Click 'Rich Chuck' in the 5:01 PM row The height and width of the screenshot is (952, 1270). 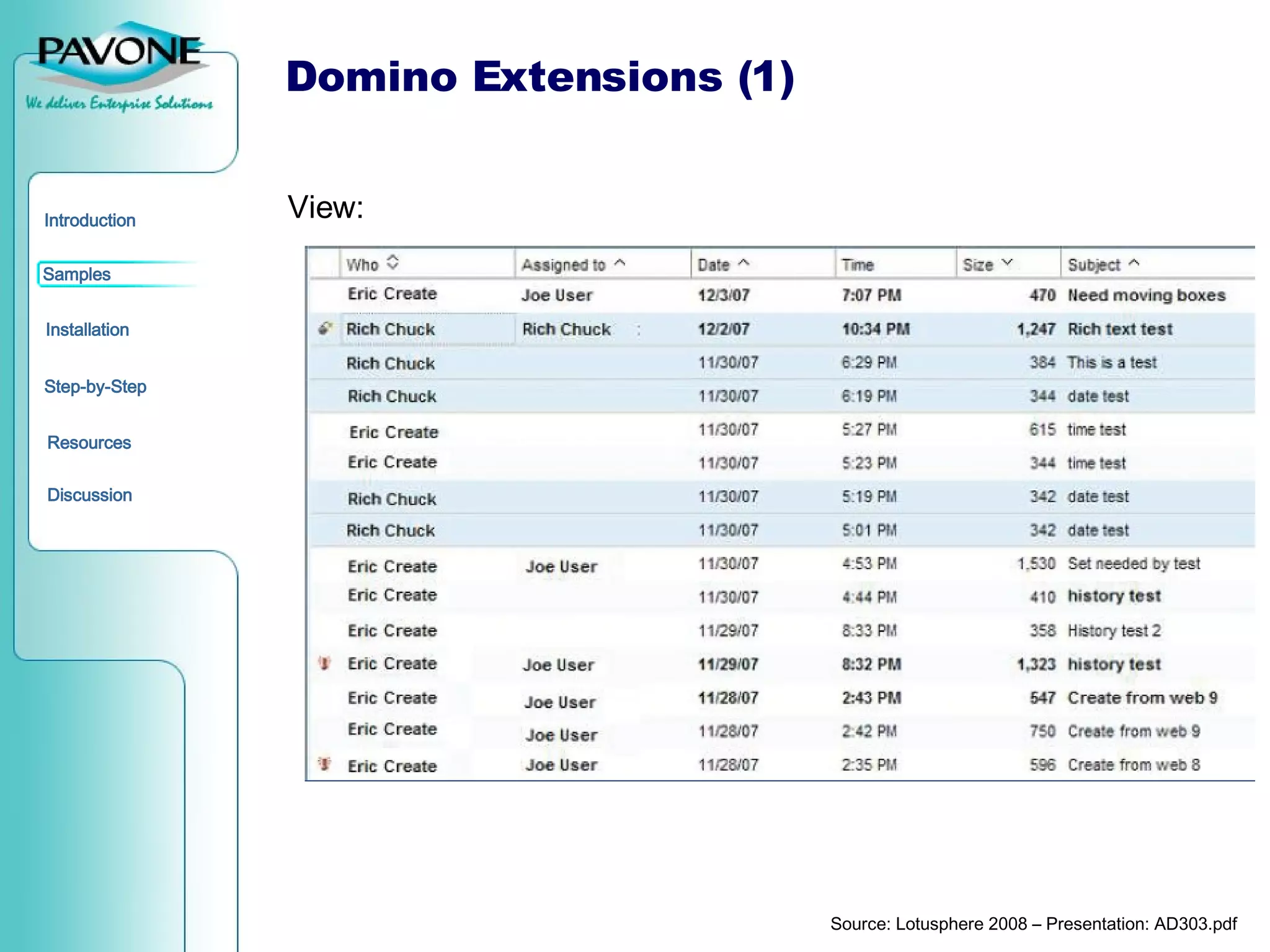click(x=391, y=531)
